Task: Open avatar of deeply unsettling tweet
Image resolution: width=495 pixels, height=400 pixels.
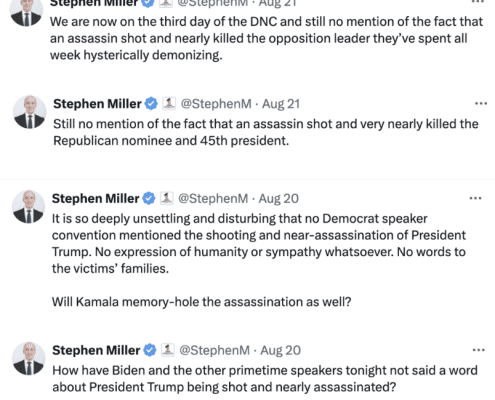Action: pyautogui.click(x=29, y=207)
